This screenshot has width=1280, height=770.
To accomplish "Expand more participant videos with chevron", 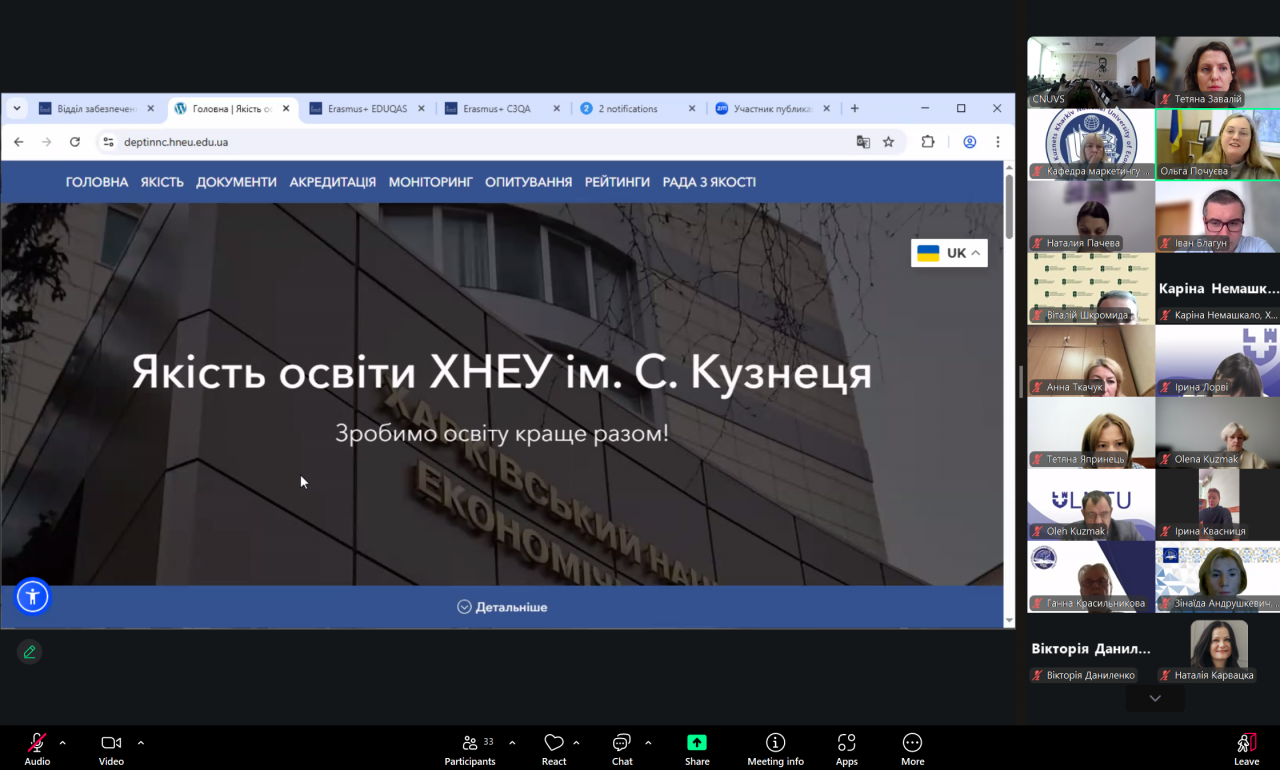I will 1155,698.
